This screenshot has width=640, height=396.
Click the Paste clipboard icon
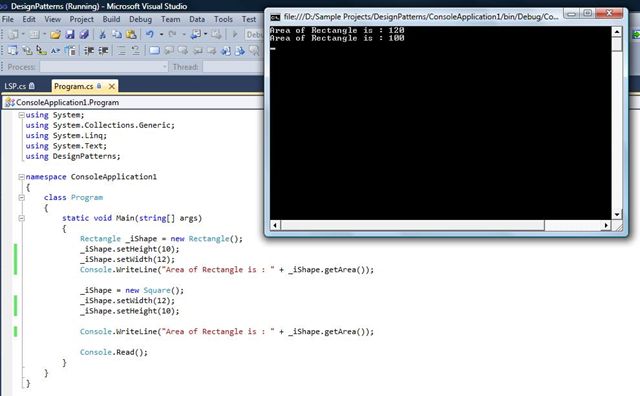[x=131, y=34]
